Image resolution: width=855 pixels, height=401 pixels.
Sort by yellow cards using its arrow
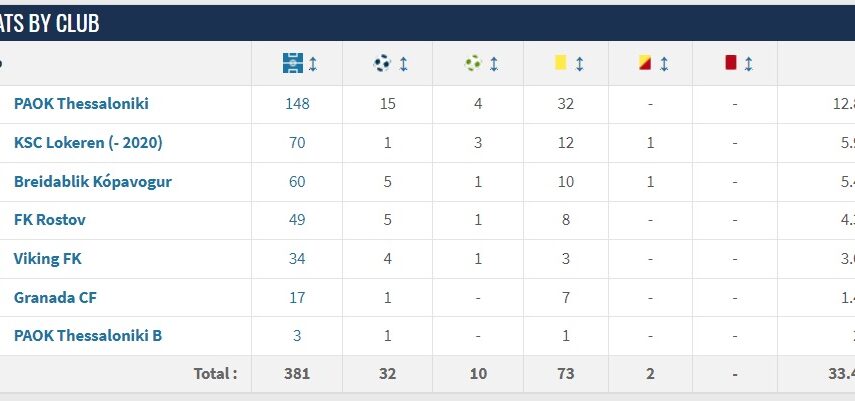[580, 64]
